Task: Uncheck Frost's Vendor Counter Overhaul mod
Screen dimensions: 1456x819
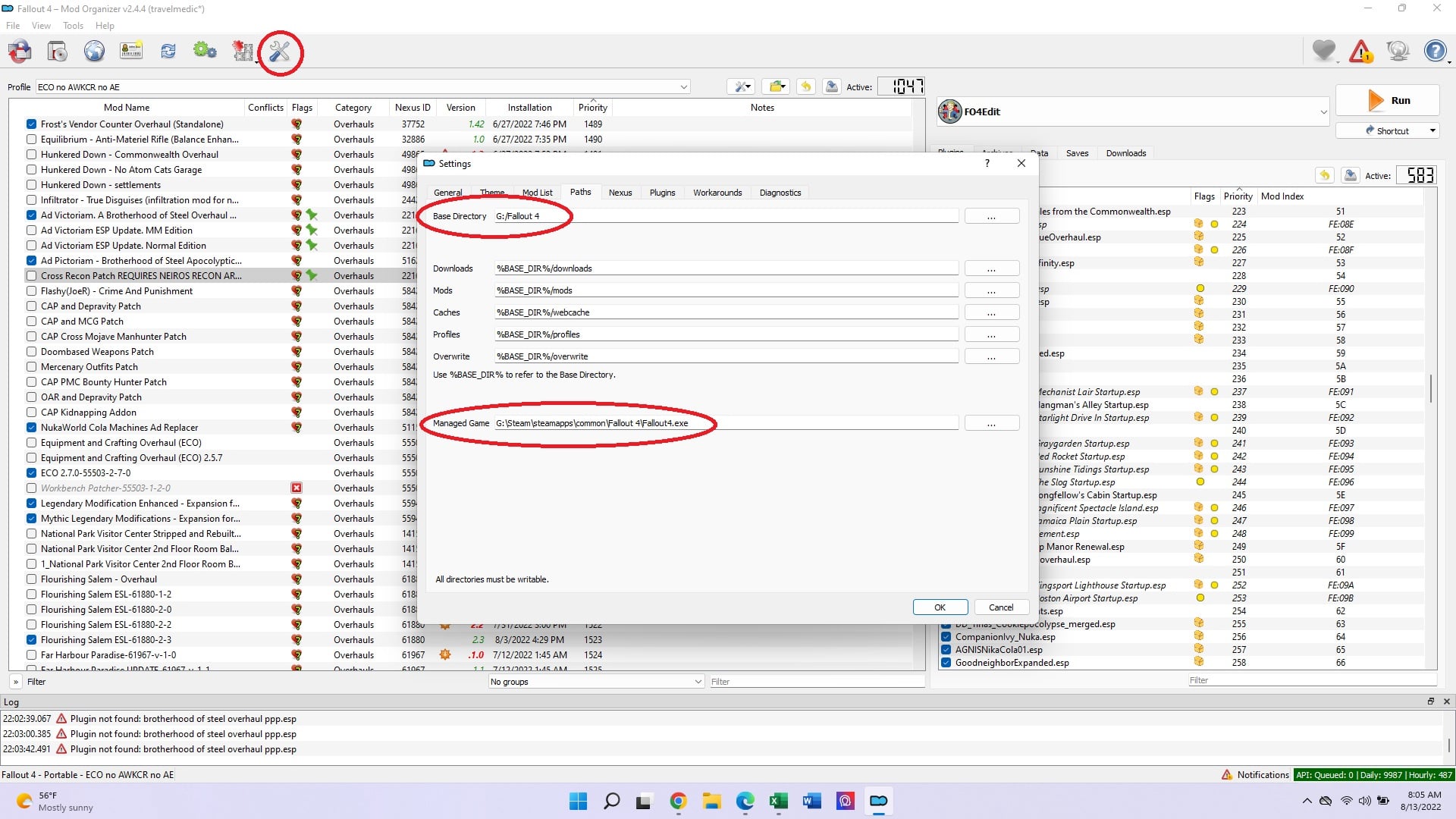Action: point(31,124)
